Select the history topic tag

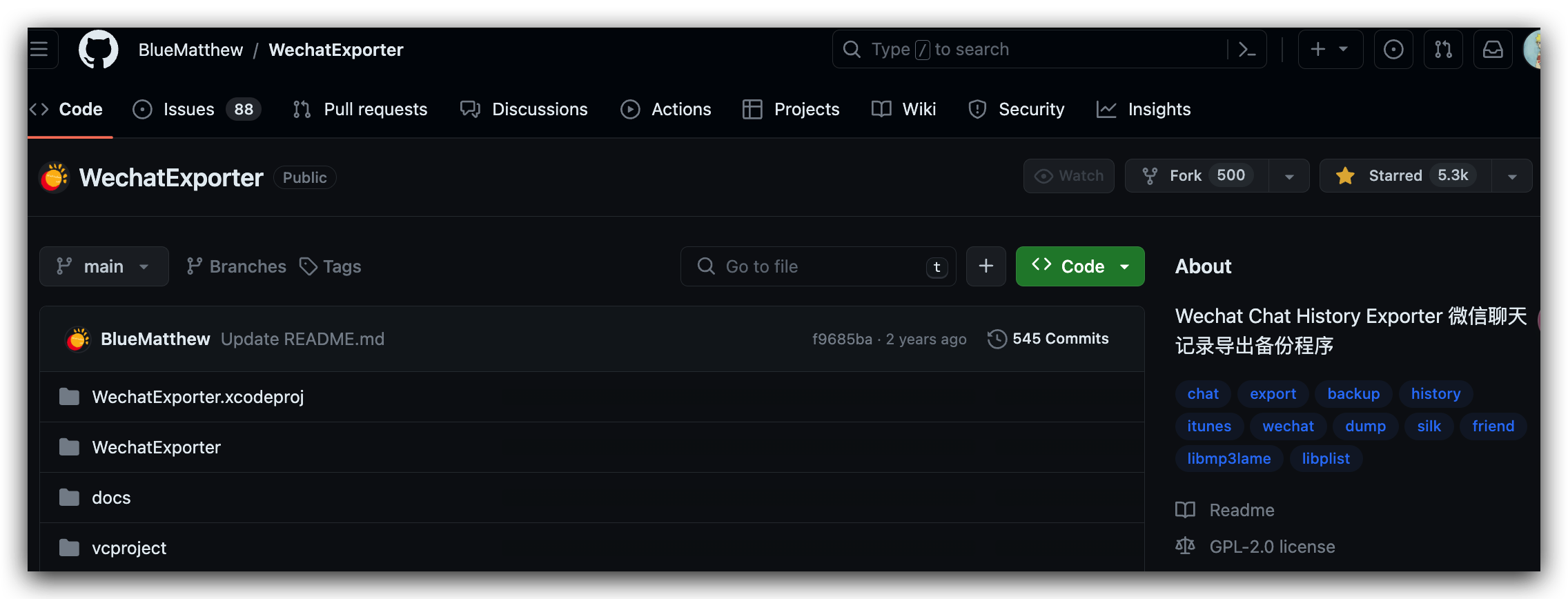[x=1435, y=393]
